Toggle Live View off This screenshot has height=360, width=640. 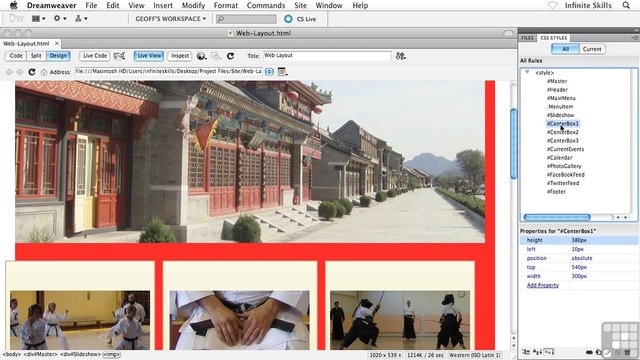[149, 56]
